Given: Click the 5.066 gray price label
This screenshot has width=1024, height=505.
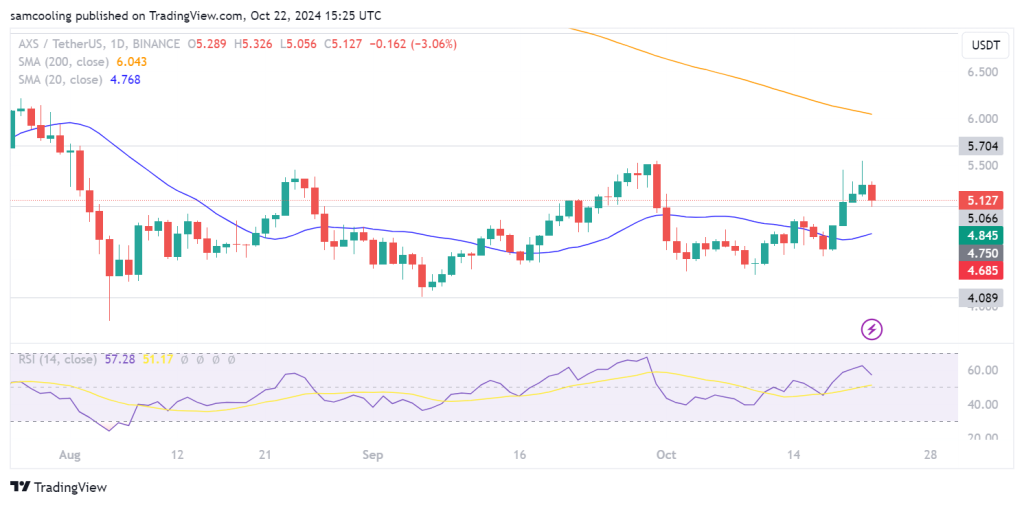Looking at the screenshot, I should 979,218.
